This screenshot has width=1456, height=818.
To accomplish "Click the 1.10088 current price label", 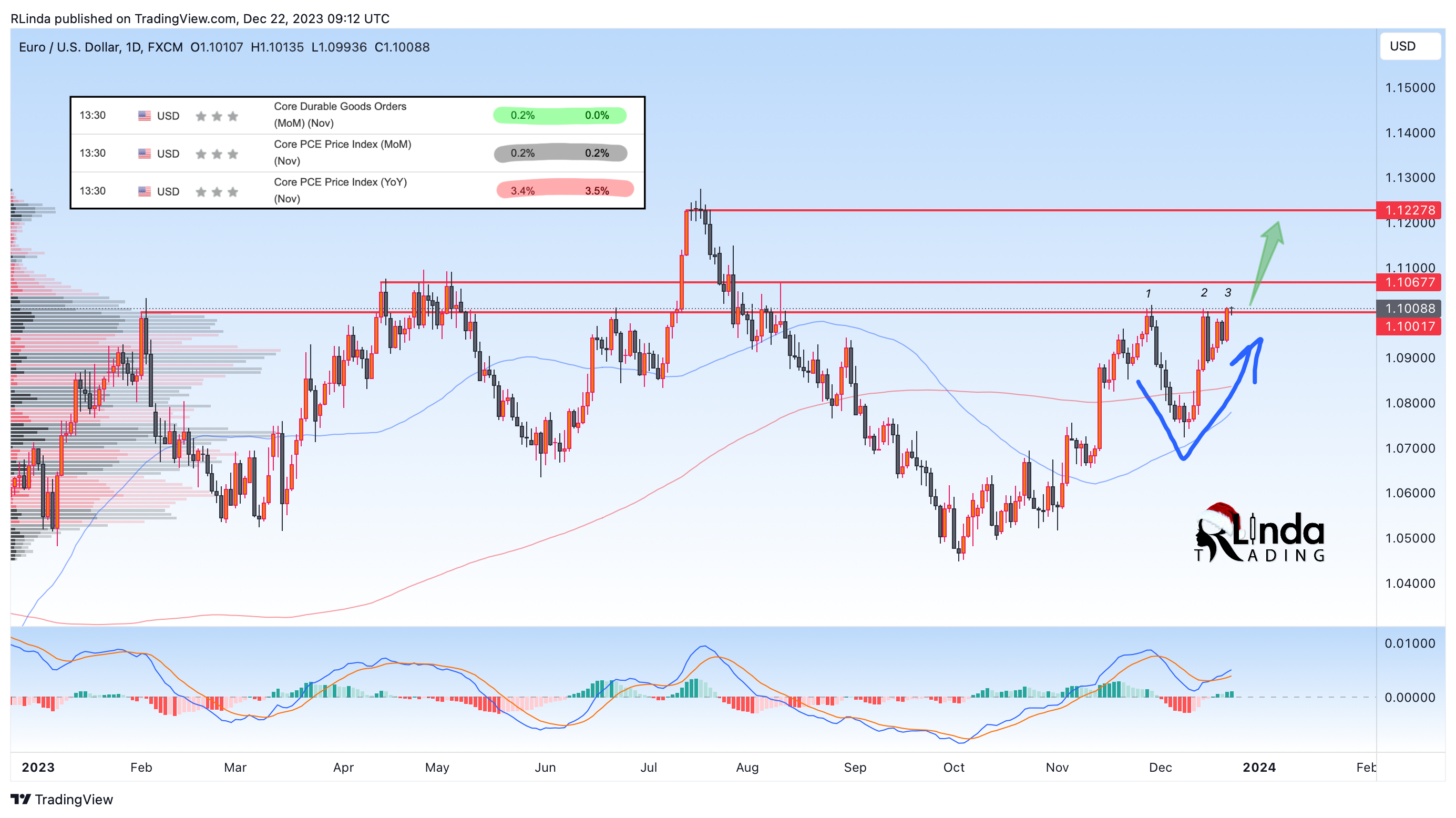I will tap(1409, 308).
